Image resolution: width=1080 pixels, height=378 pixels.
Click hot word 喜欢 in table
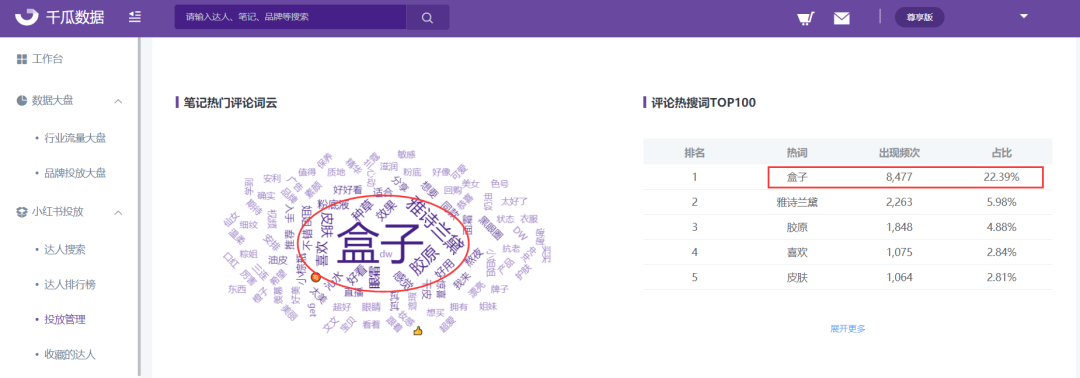coord(797,252)
